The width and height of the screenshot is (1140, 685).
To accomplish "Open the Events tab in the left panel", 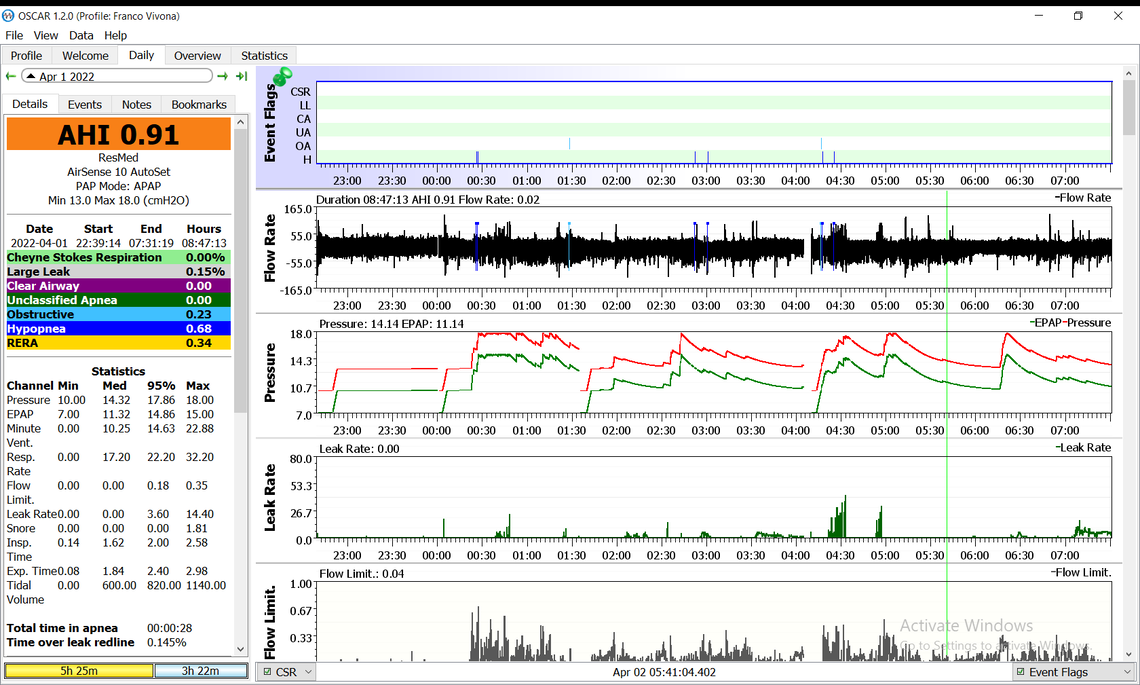I will click(84, 105).
